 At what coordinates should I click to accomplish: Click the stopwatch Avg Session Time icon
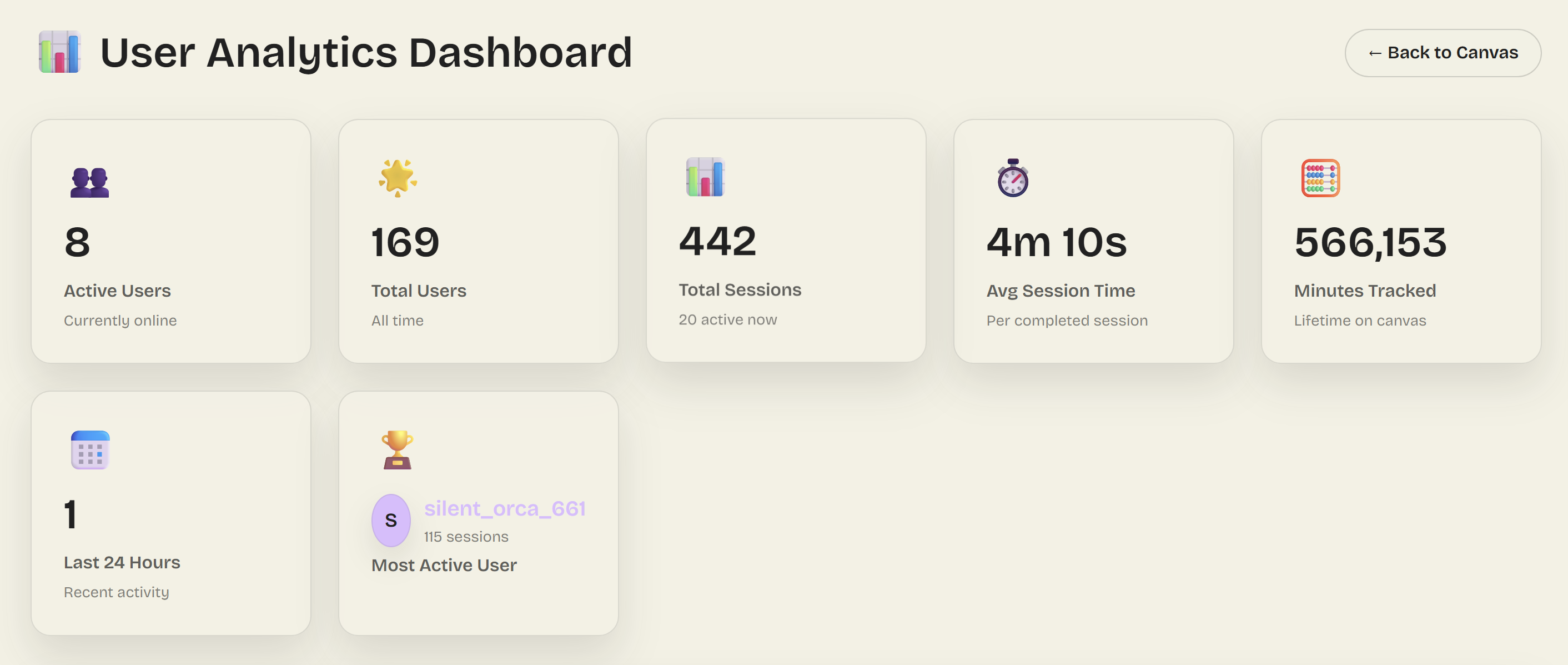pos(1013,178)
